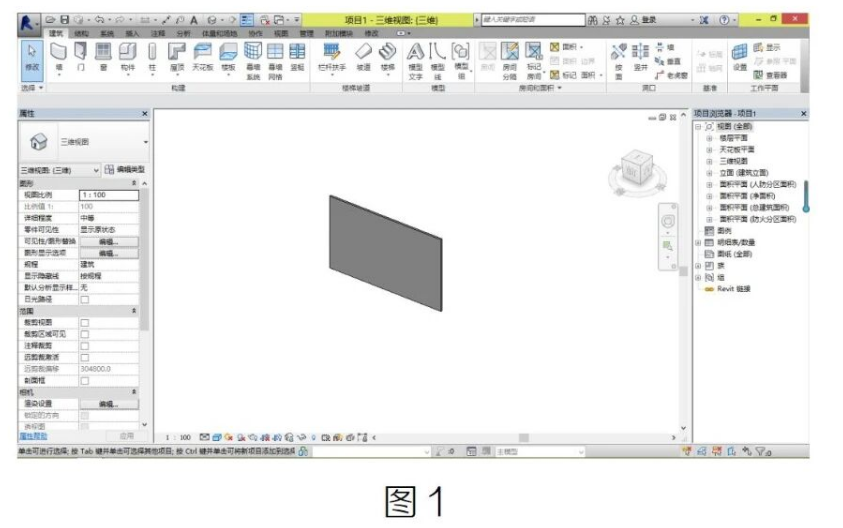Select the Mullion (竖梃) tool
Image resolution: width=843 pixels, height=528 pixels.
point(297,57)
